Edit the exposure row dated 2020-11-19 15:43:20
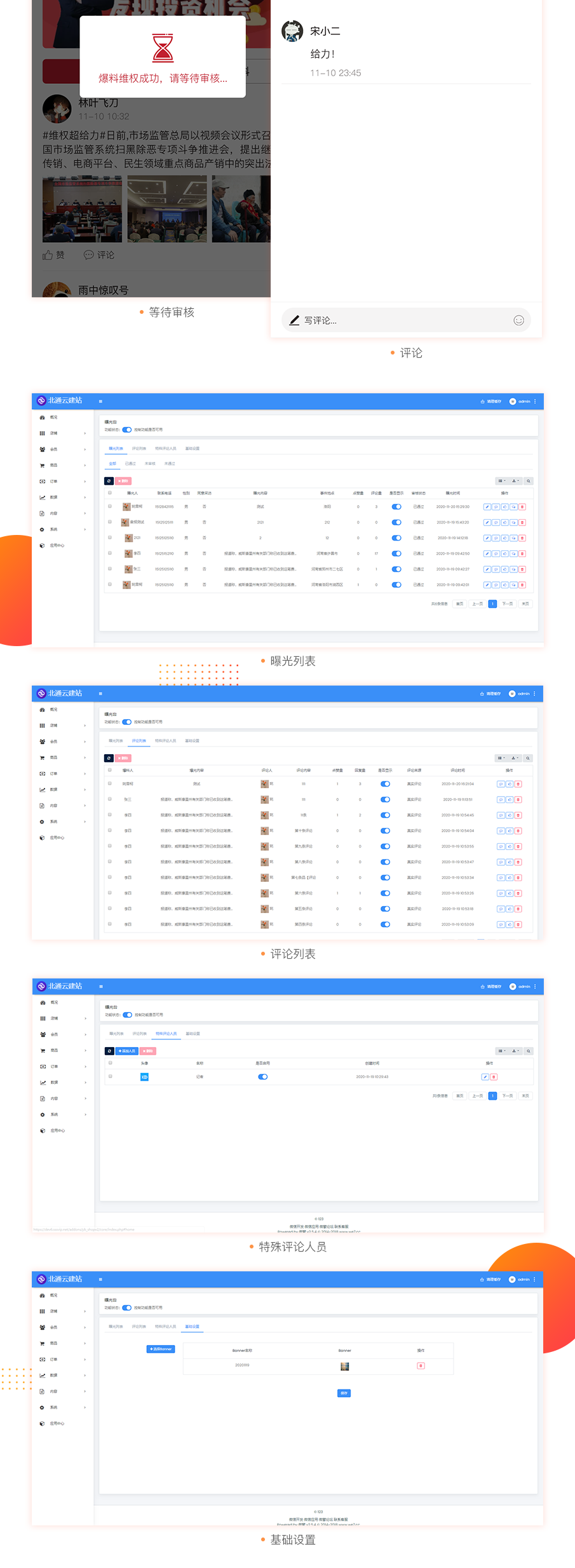The image size is (575, 1568). point(487,522)
